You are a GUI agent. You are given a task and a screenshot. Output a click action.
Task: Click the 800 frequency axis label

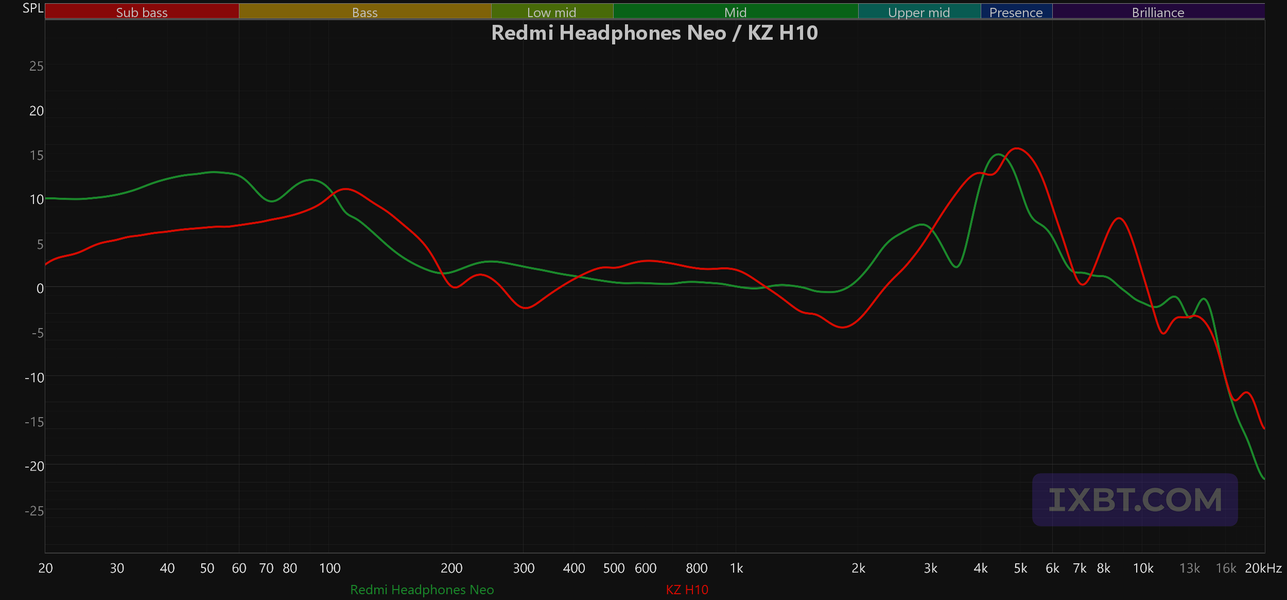[696, 568]
